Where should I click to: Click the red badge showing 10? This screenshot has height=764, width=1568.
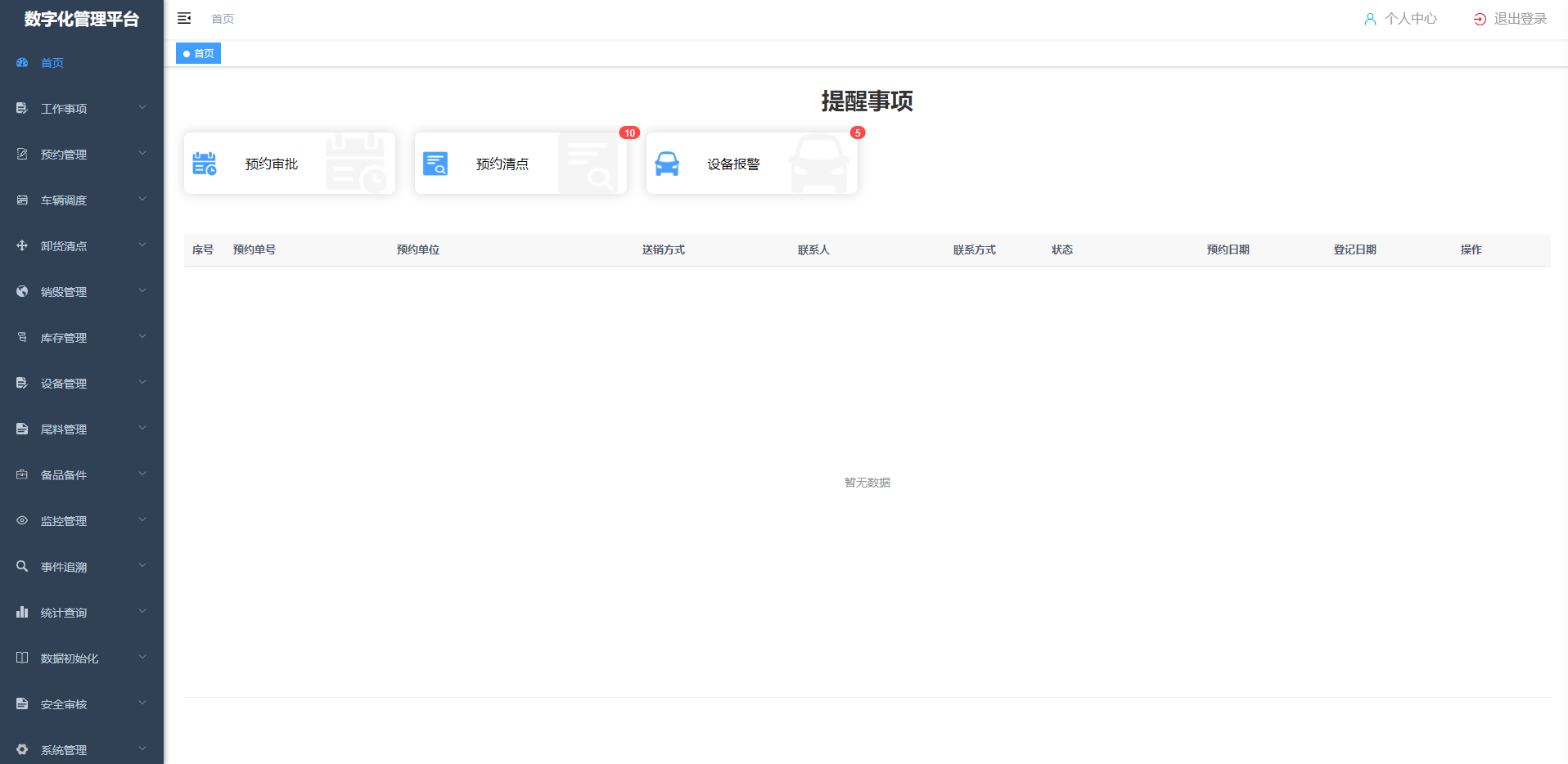(x=629, y=133)
